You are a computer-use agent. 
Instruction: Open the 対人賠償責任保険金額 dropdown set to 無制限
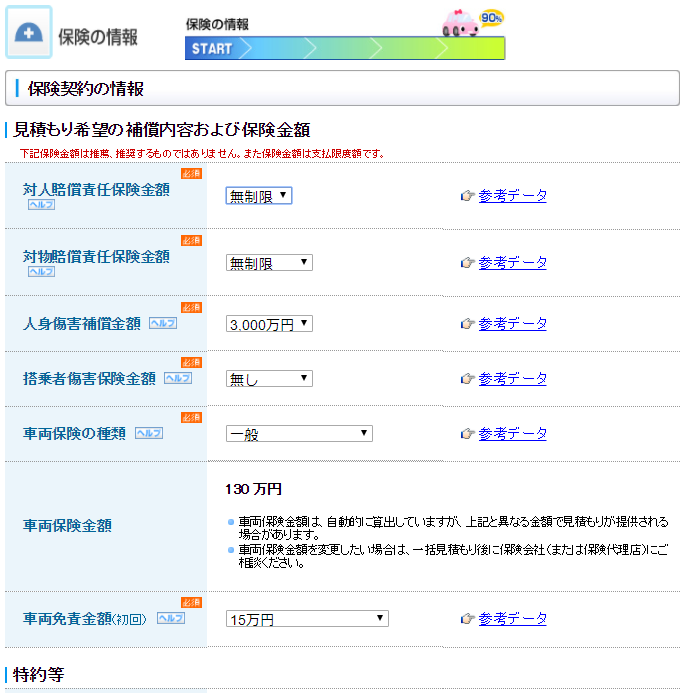[259, 196]
